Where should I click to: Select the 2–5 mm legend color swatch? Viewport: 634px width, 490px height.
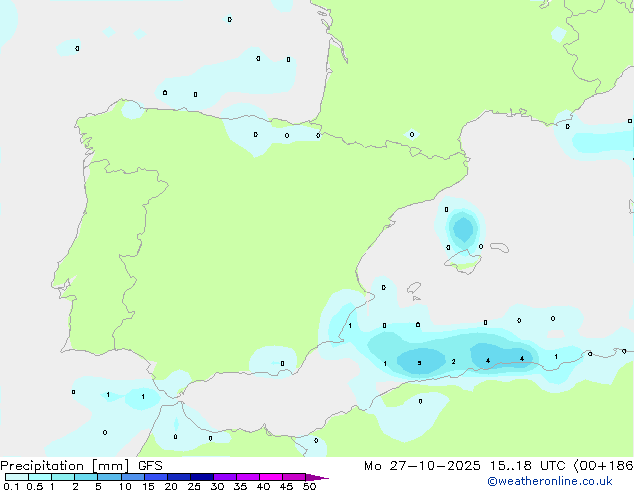coord(86,477)
